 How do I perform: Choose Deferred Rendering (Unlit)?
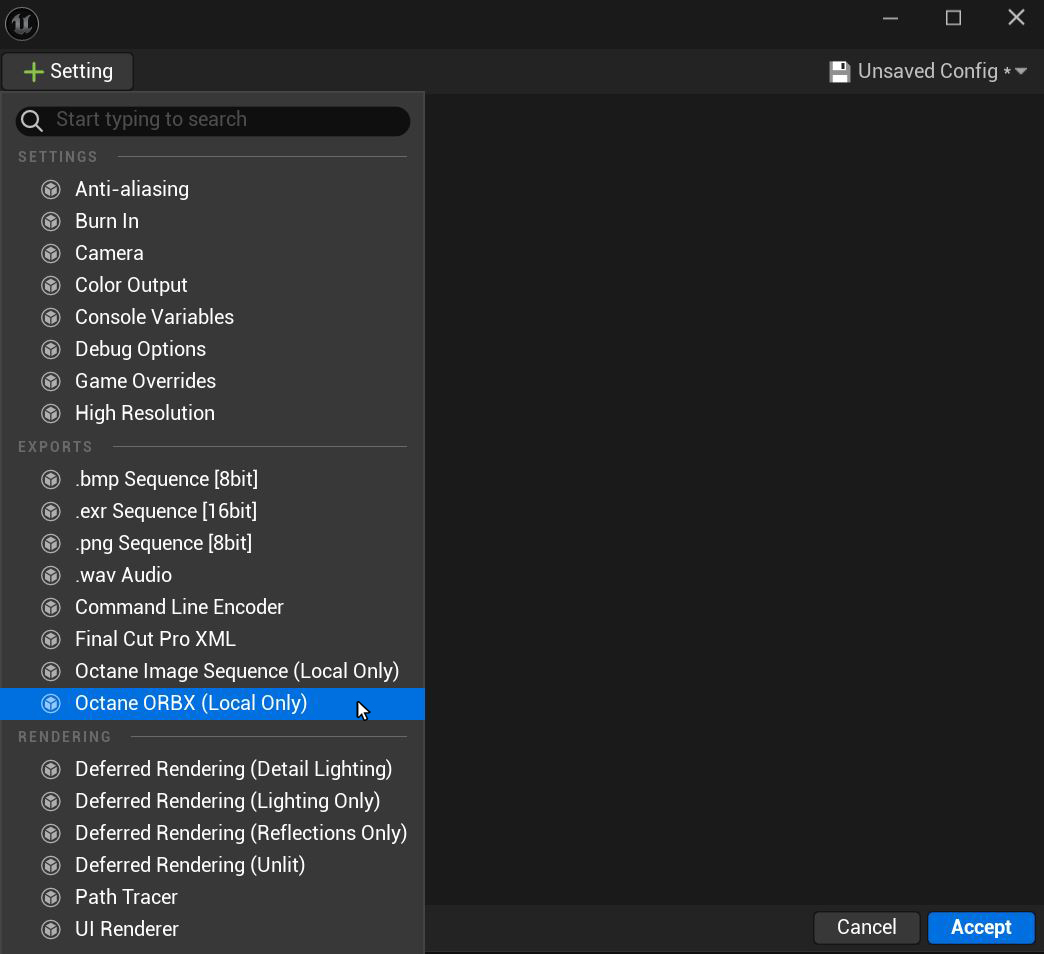190,864
